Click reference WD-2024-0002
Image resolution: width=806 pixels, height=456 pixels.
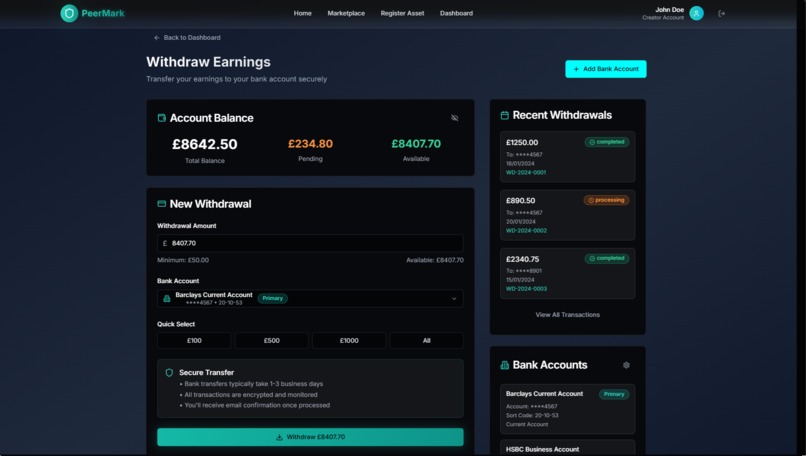[x=526, y=231]
